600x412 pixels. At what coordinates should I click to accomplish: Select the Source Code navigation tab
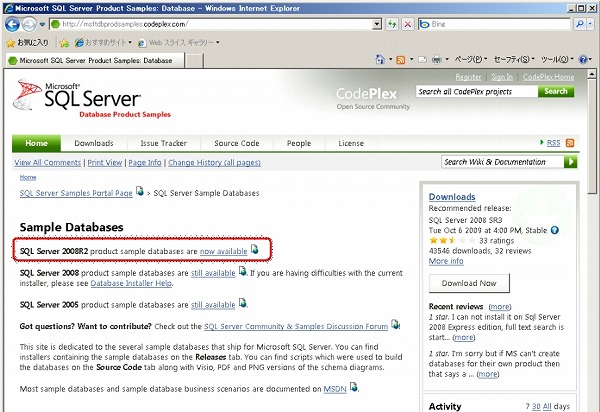coord(237,143)
